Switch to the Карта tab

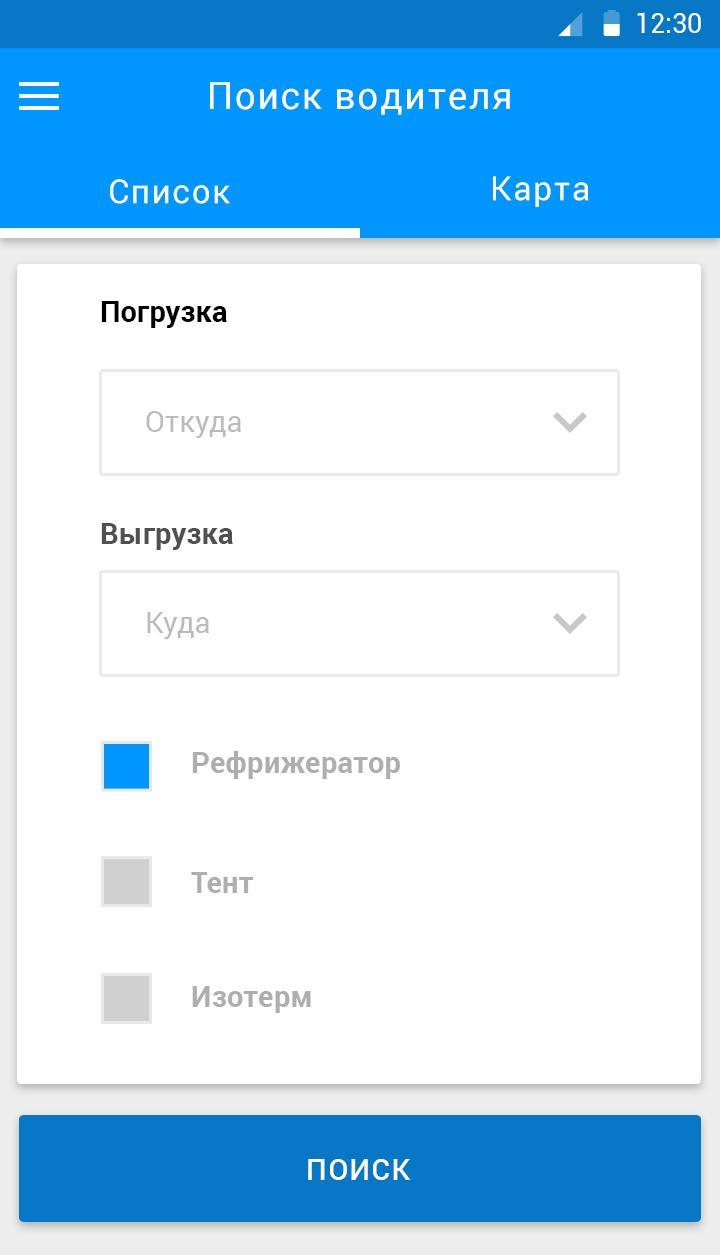(540, 189)
